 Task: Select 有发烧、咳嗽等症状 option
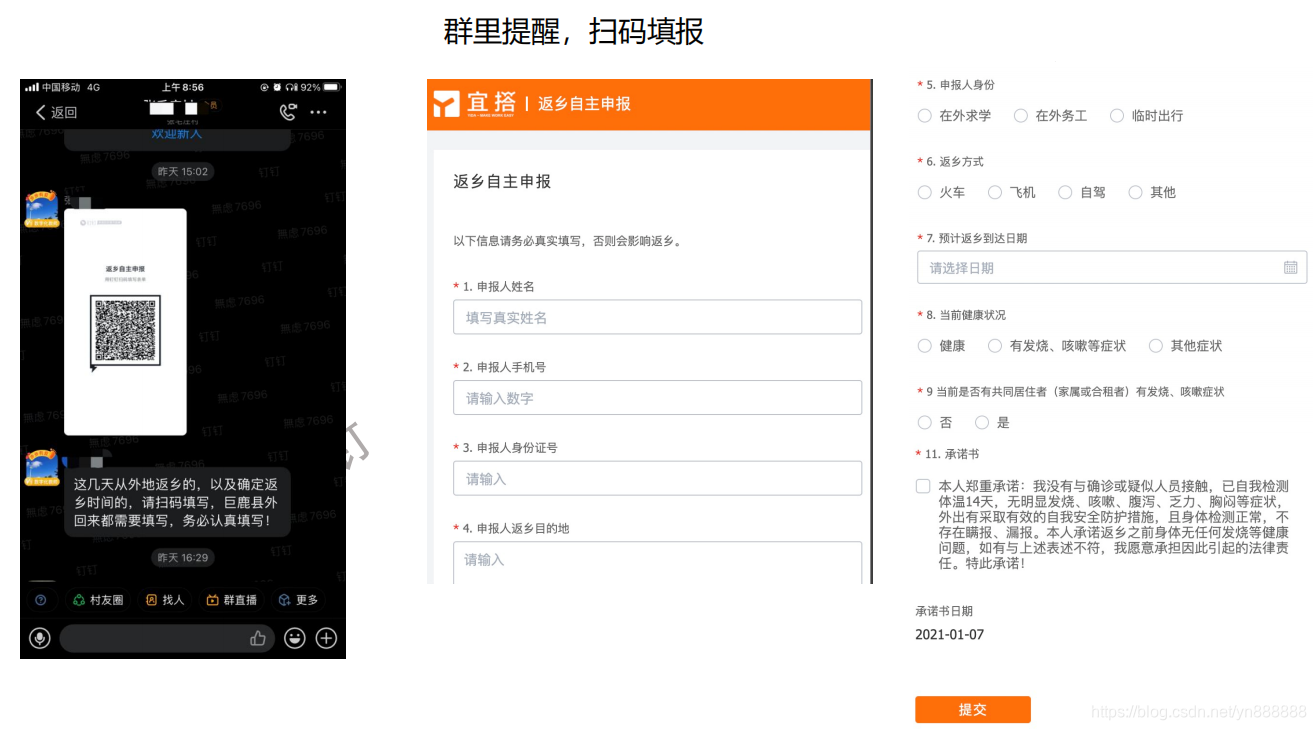coord(1056,346)
